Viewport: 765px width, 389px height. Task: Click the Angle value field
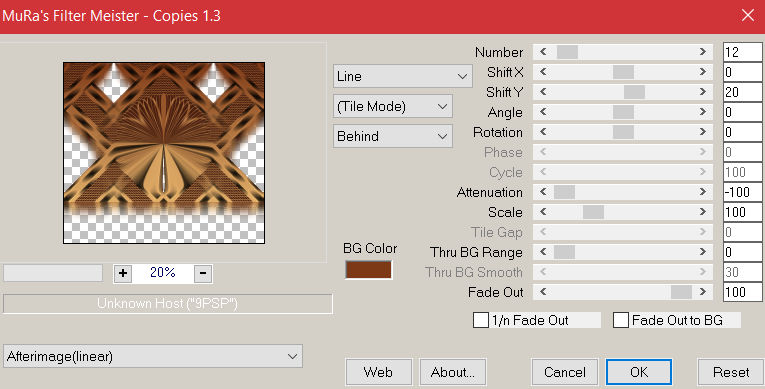coord(743,112)
